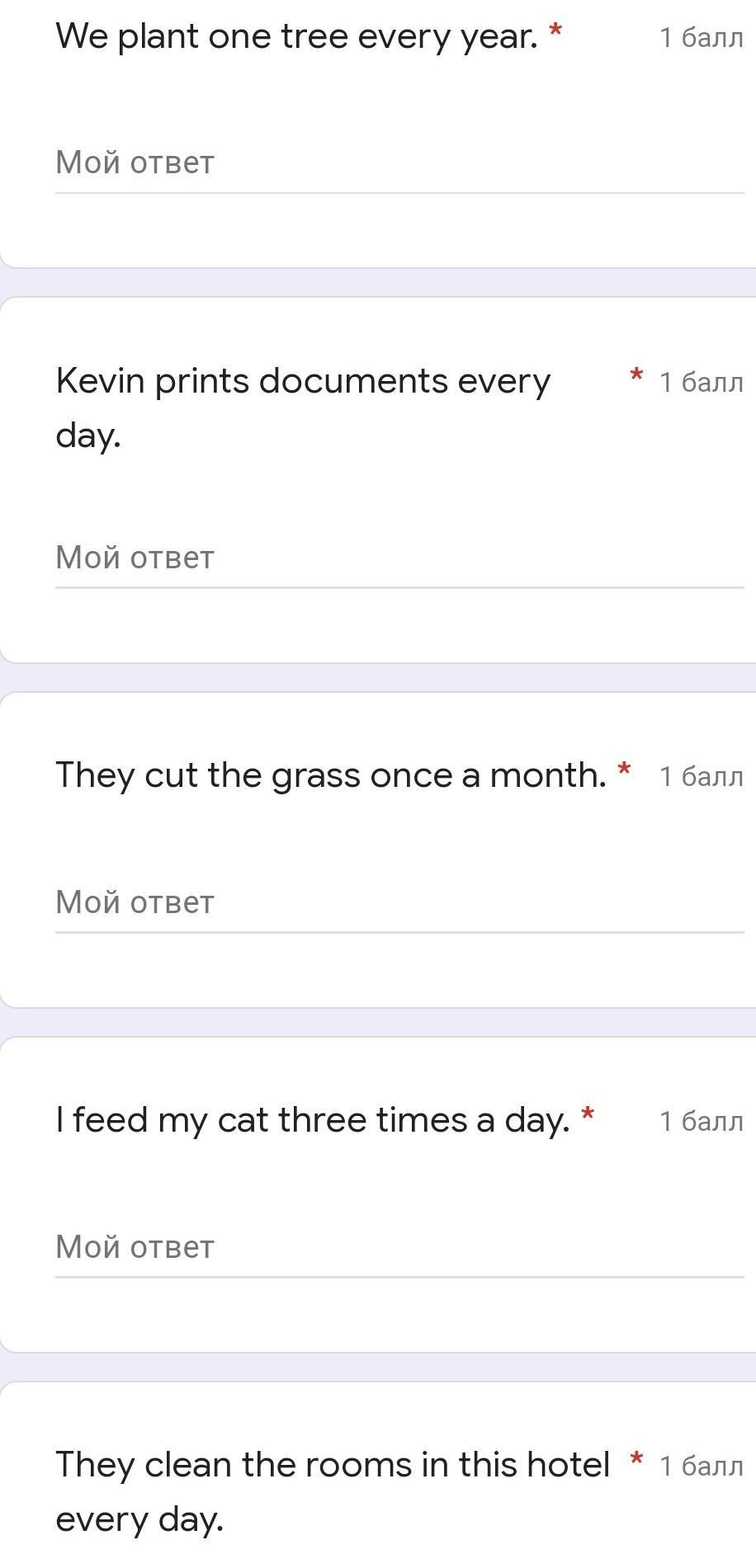Click the '1 балл' label beside the cat question

[702, 1122]
